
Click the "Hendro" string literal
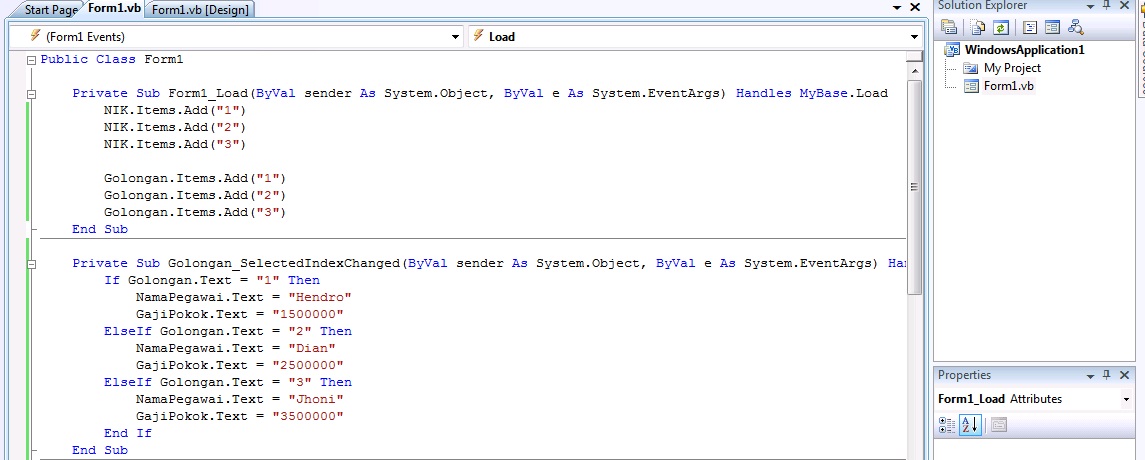coord(320,297)
